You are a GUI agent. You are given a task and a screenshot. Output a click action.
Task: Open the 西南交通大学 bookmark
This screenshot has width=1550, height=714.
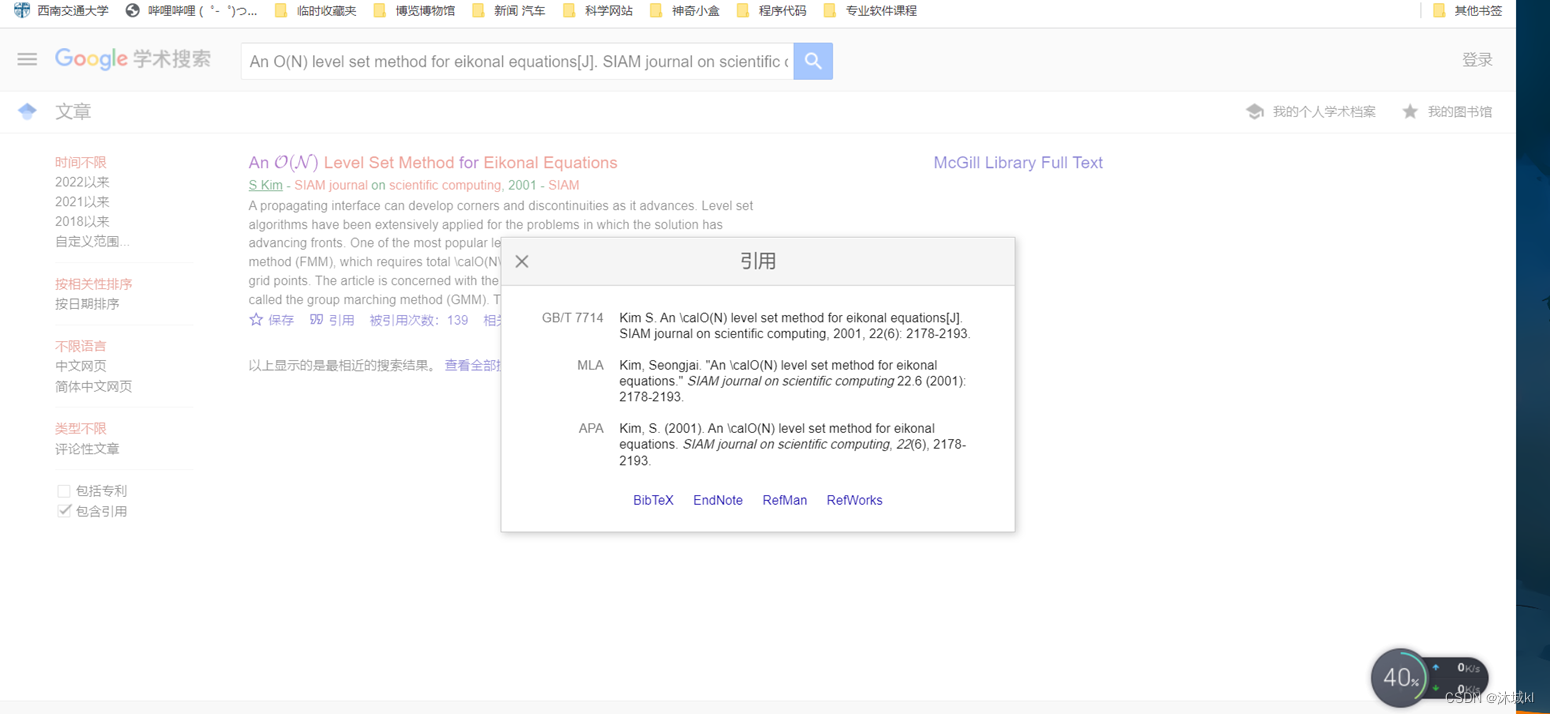[x=61, y=10]
